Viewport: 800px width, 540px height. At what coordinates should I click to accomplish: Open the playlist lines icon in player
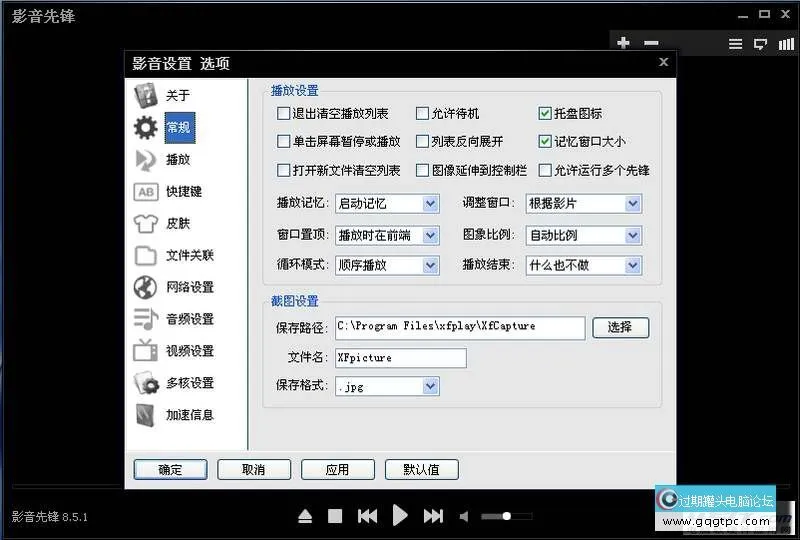pyautogui.click(x=735, y=44)
